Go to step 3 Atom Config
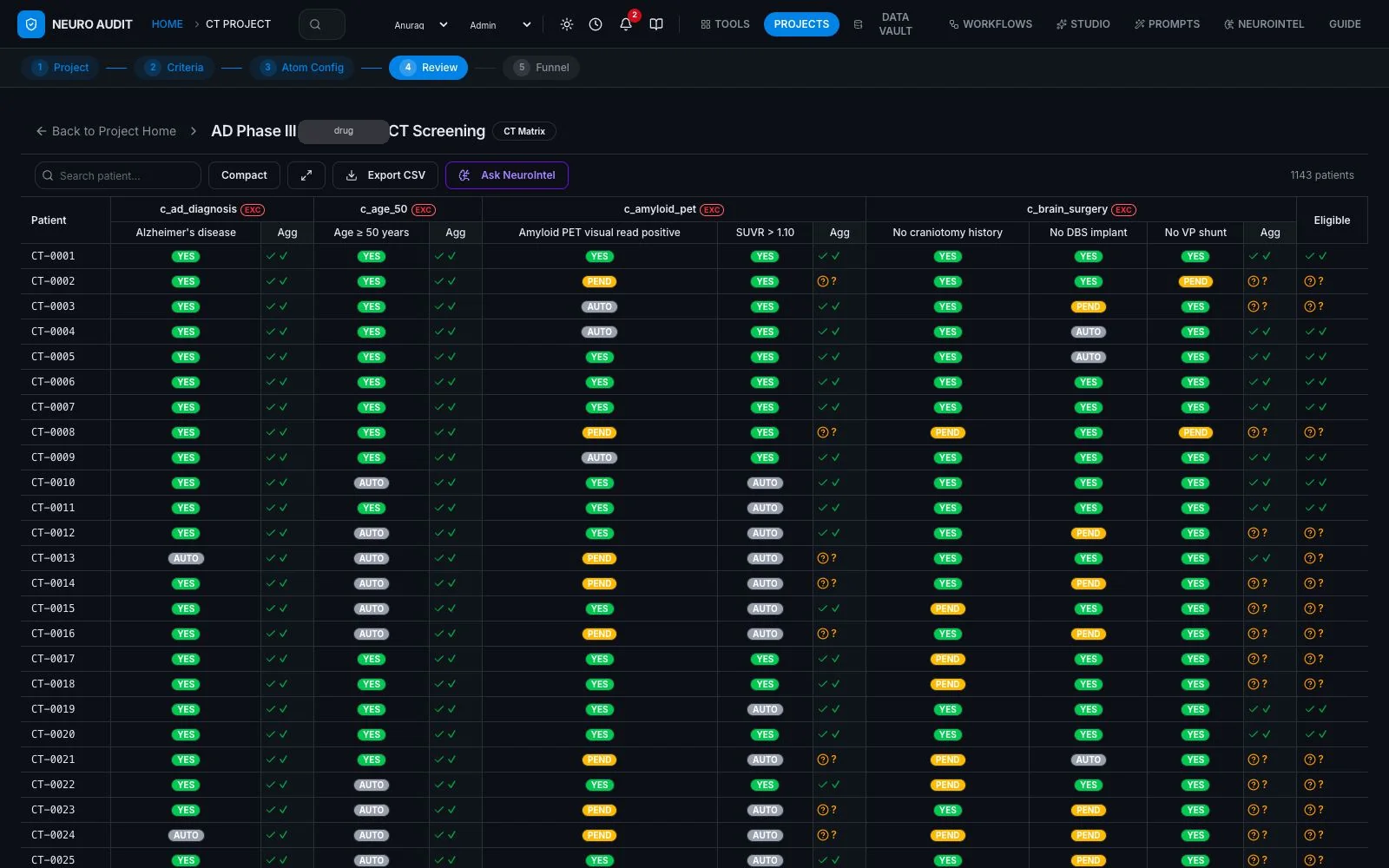The height and width of the screenshot is (868, 1389). tap(302, 68)
